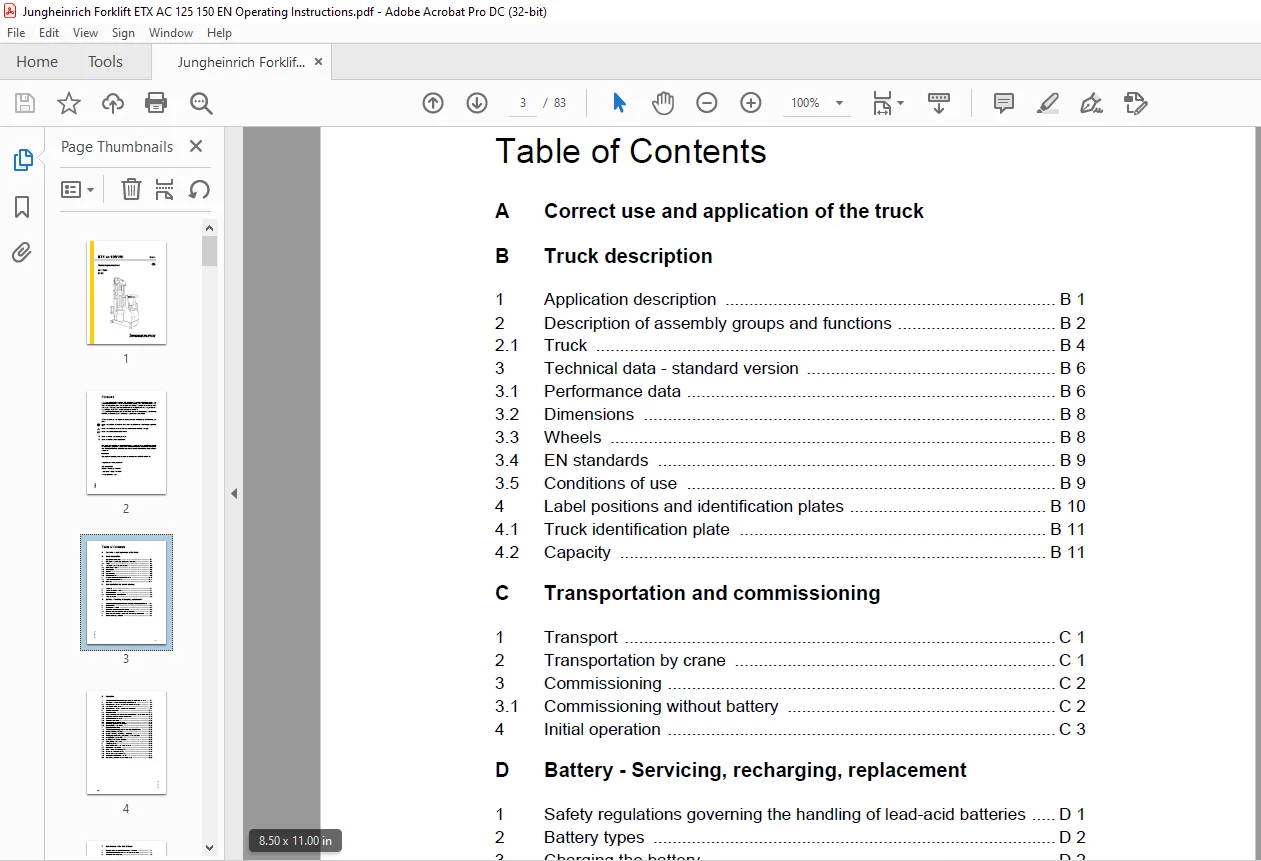Screen dimensions: 1261x861
Task: Select the Hand pan tool
Action: coord(663,103)
